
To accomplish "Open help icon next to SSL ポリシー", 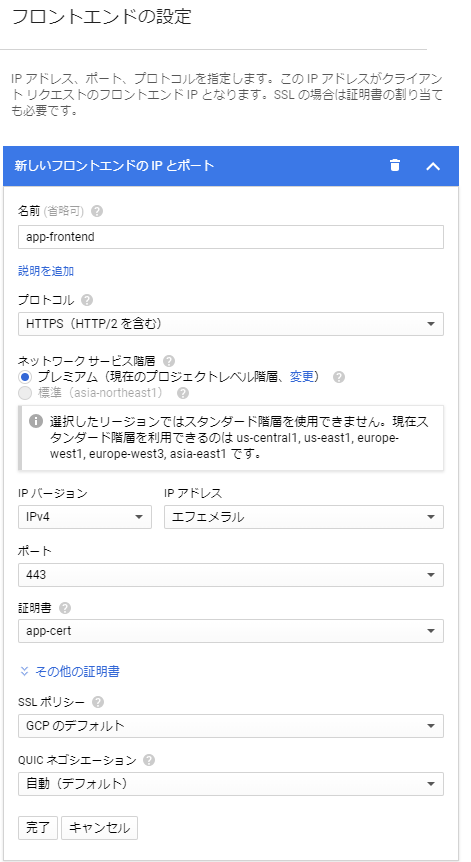I will 98,702.
